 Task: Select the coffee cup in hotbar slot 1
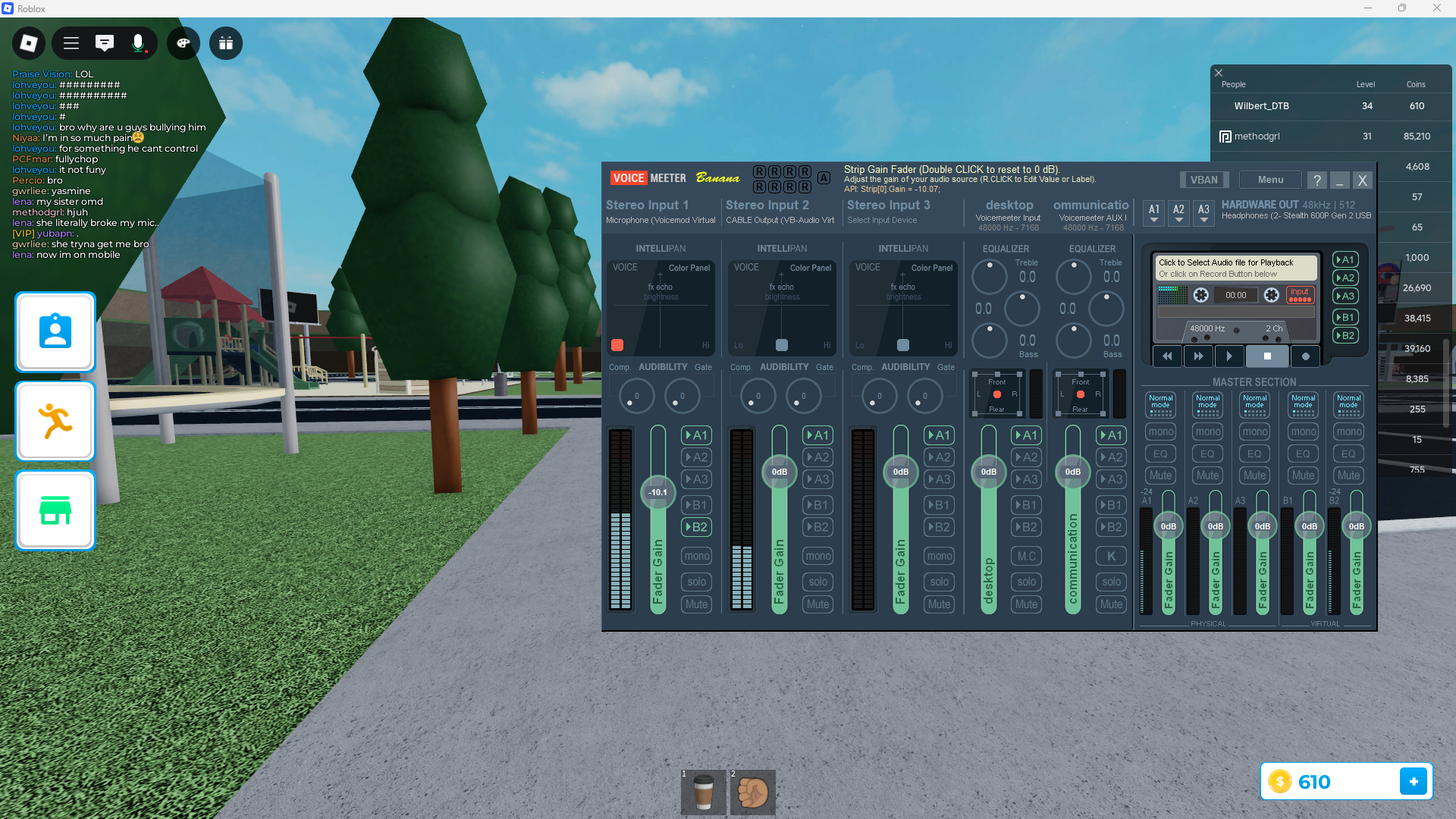[704, 792]
